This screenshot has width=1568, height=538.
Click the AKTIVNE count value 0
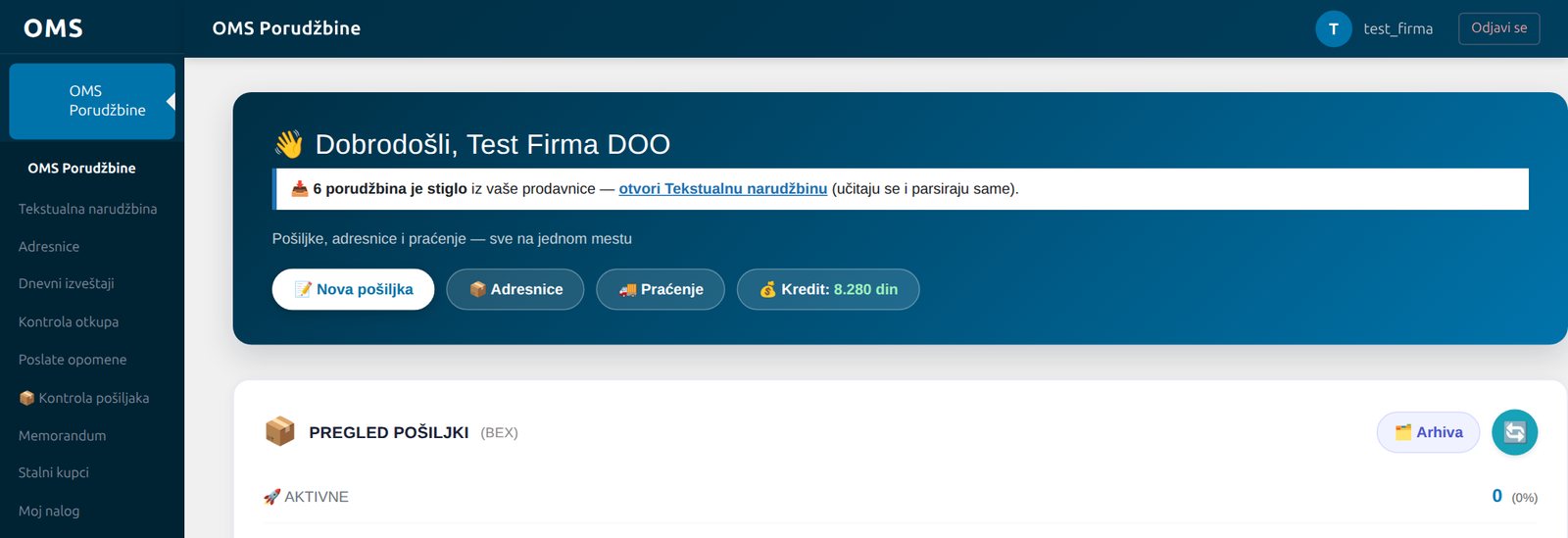click(x=1496, y=496)
